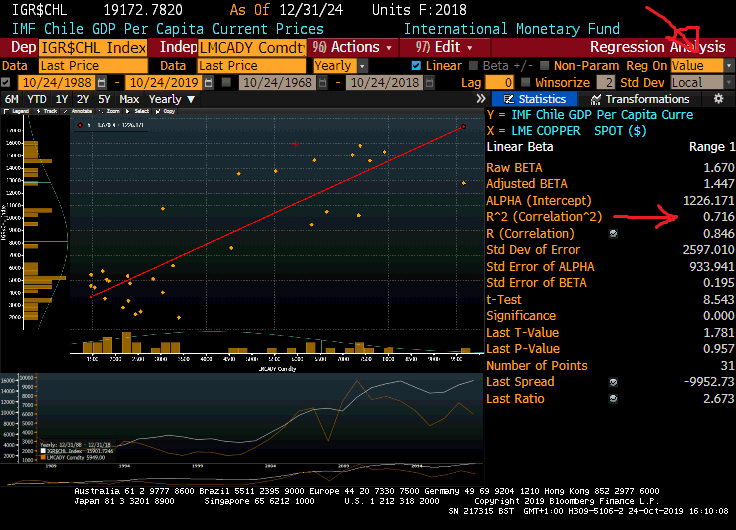Image resolution: width=736 pixels, height=530 pixels.
Task: Click ALPHA (Intercept) value 1226.171
Action: 708,200
